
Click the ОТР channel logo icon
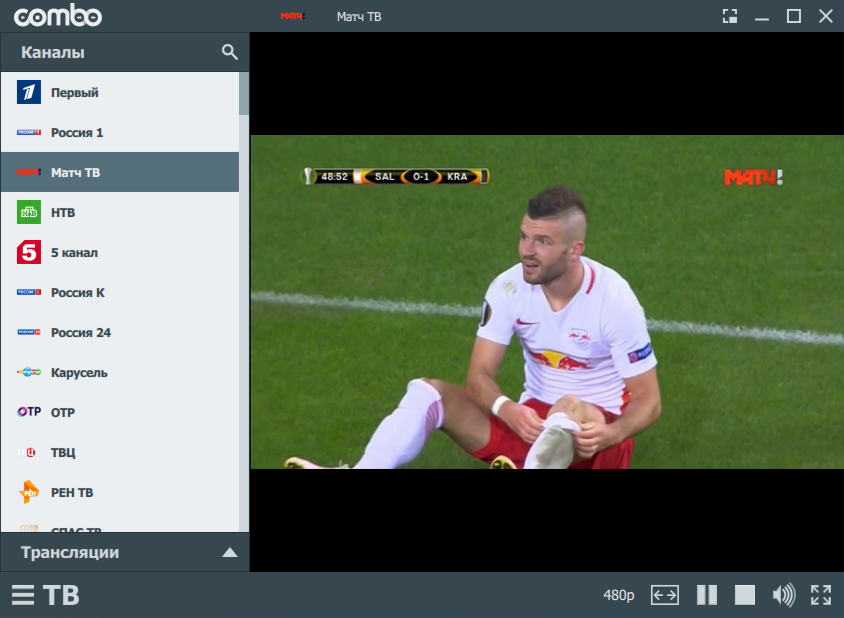point(29,412)
